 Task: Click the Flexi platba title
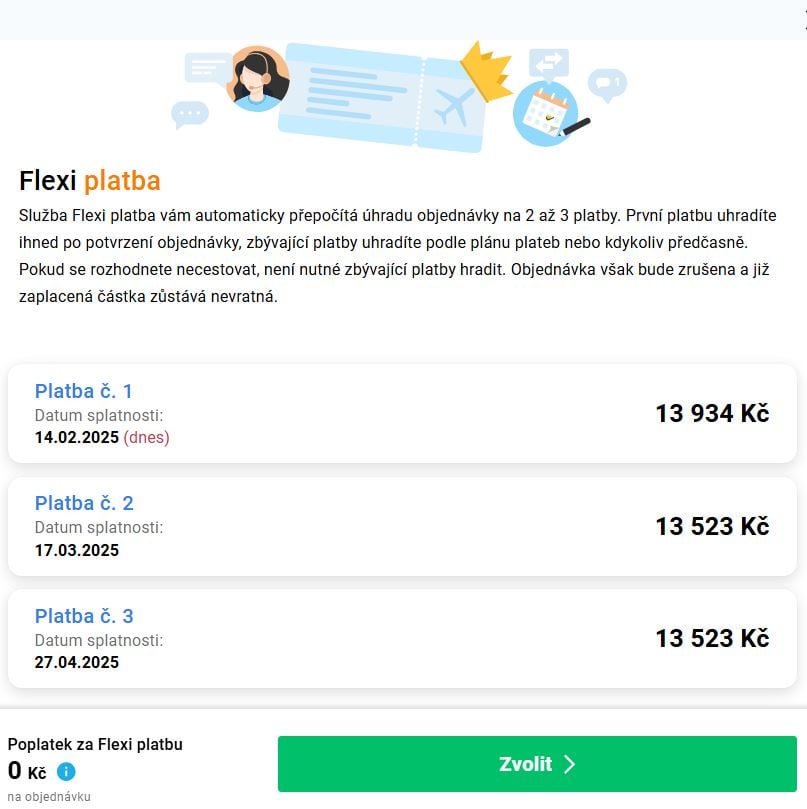coord(90,181)
